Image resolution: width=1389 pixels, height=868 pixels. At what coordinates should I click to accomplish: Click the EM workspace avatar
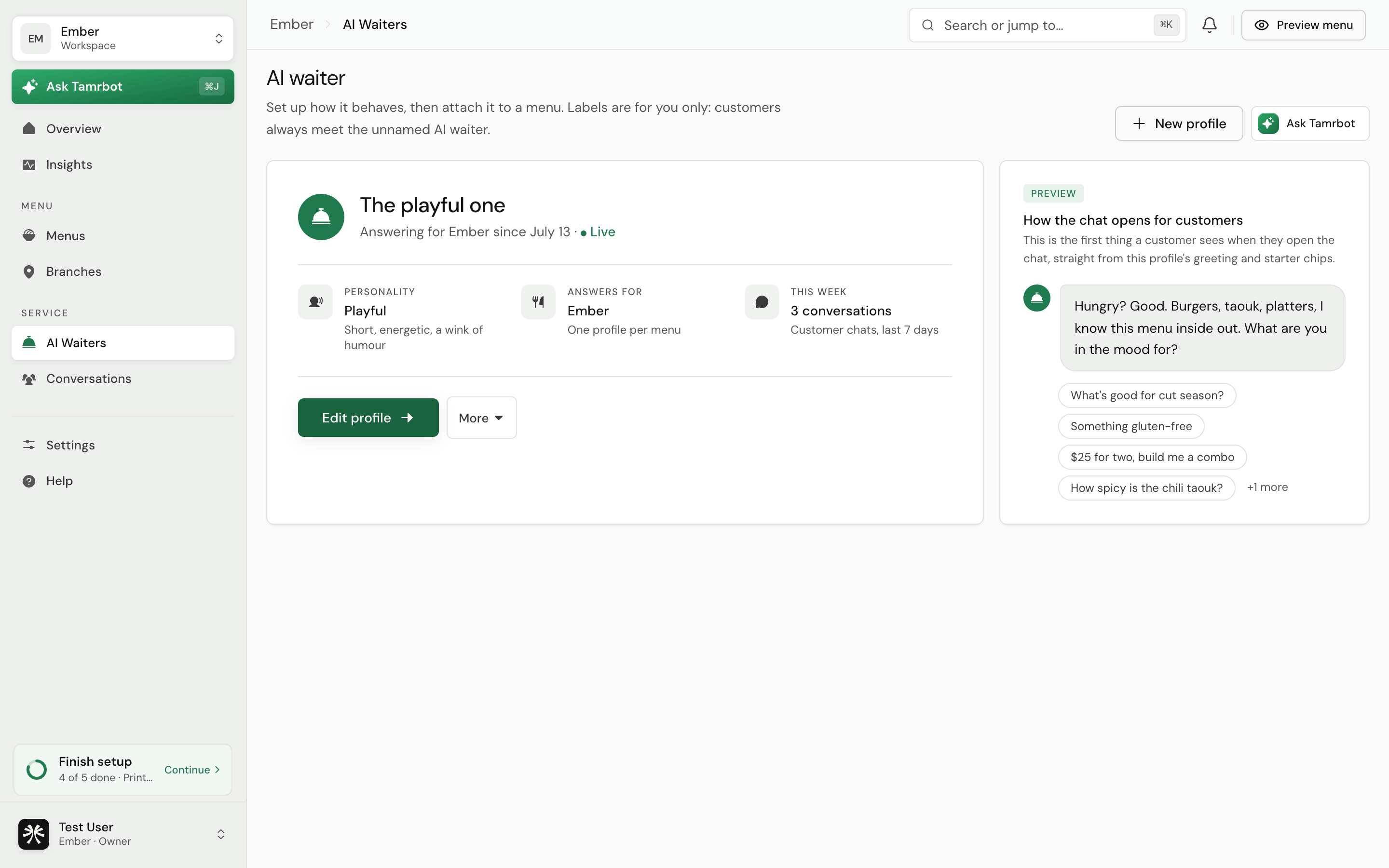click(36, 39)
